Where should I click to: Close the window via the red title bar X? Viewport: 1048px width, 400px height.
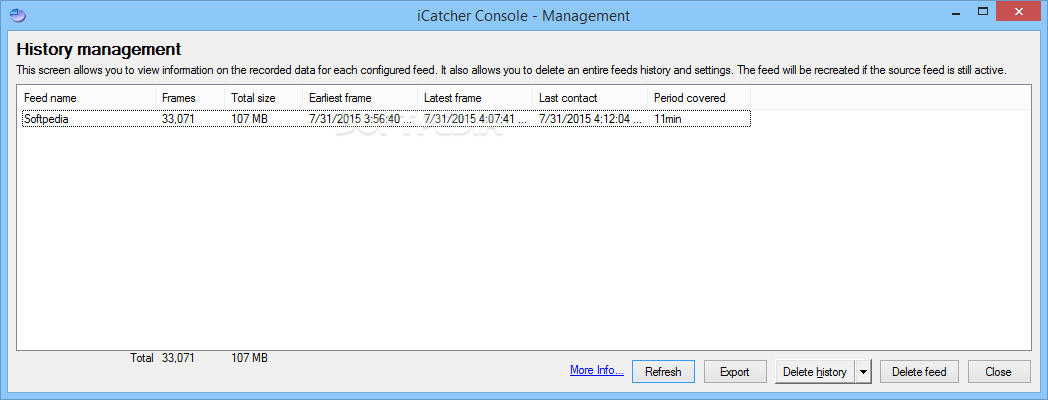pos(1020,11)
